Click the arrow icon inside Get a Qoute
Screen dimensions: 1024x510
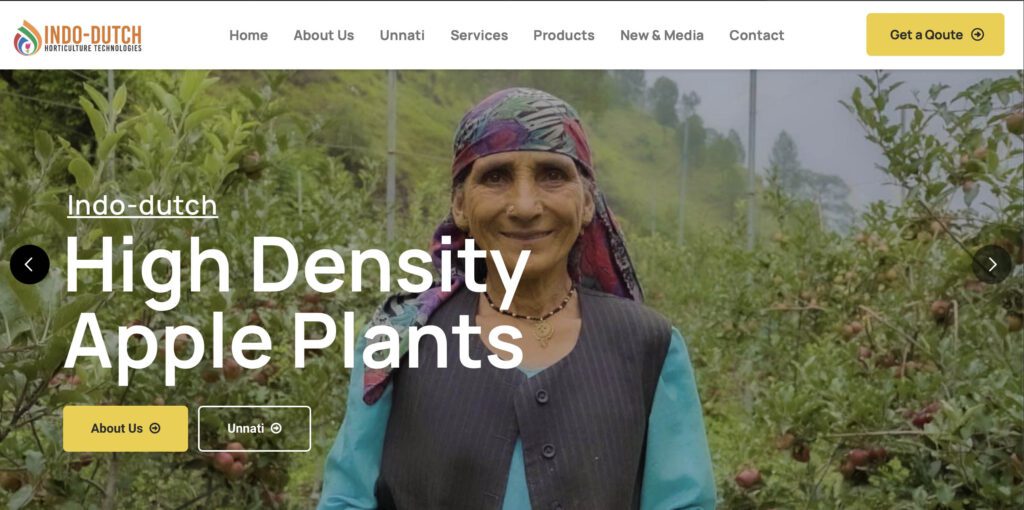click(978, 35)
